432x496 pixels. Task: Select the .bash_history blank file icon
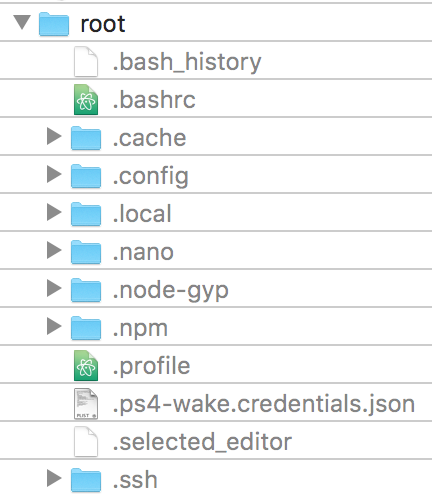86,62
